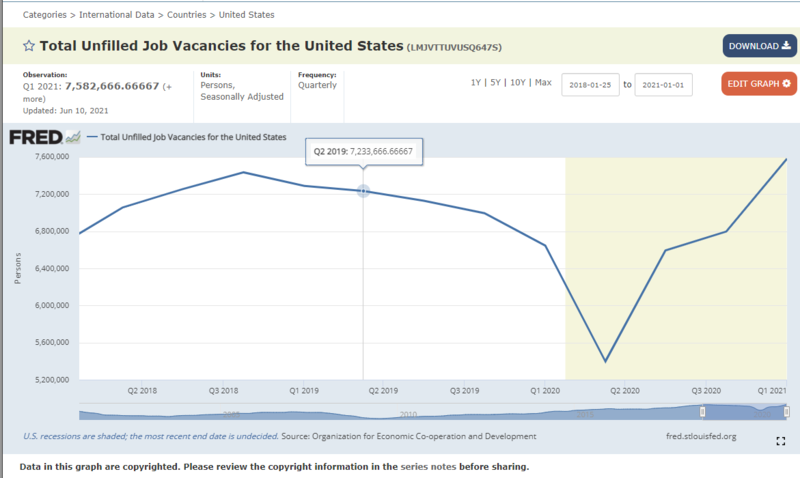Go to International Data breadcrumb
The height and width of the screenshot is (478, 800).
click(117, 15)
